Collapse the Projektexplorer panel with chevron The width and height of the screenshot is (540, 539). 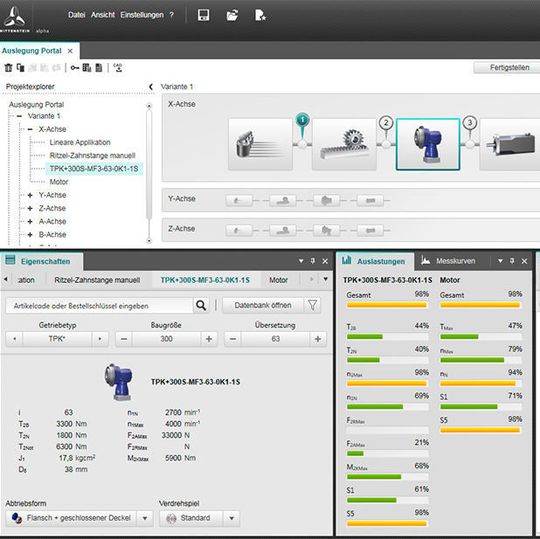point(151,87)
